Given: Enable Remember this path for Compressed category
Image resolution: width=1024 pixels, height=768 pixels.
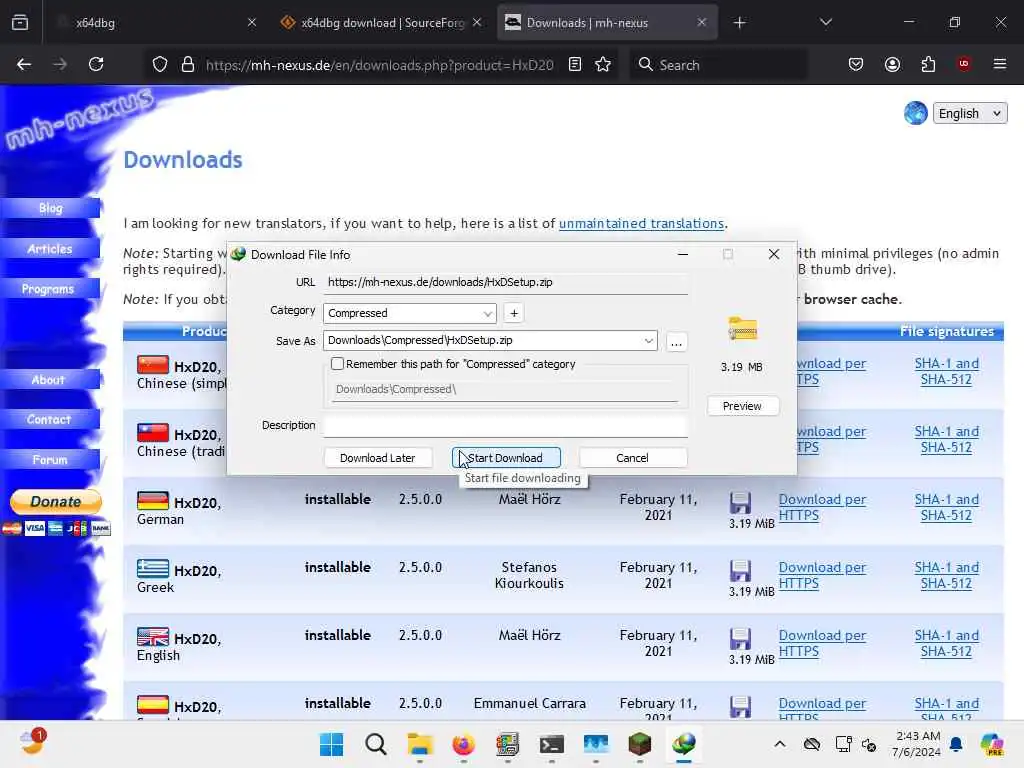Looking at the screenshot, I should point(337,364).
